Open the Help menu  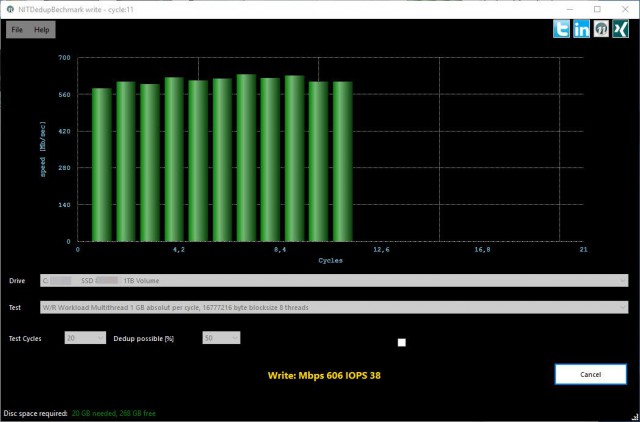point(42,30)
